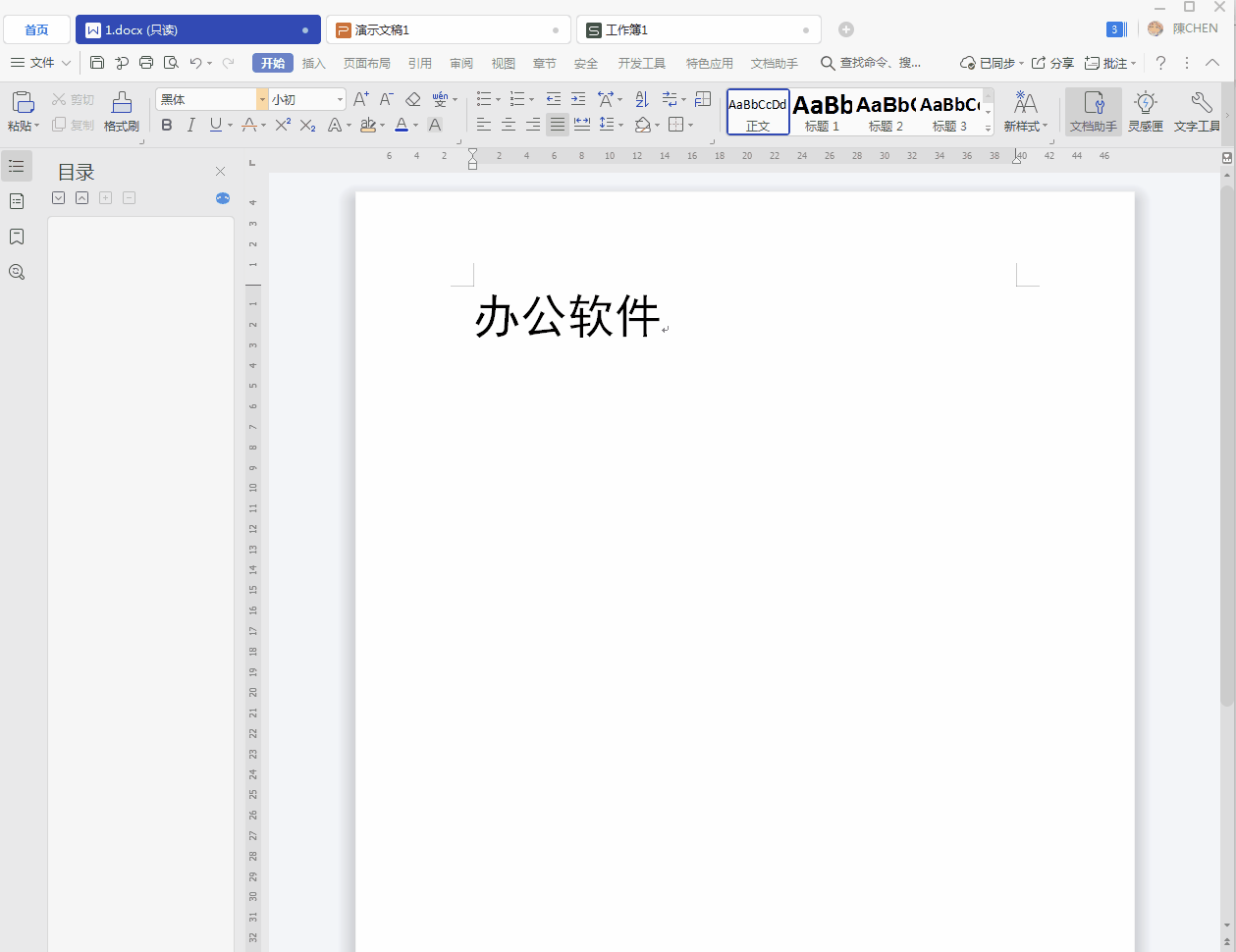This screenshot has height=952, width=1236.
Task: Click the sort (A-Z) icon
Action: coord(642,99)
